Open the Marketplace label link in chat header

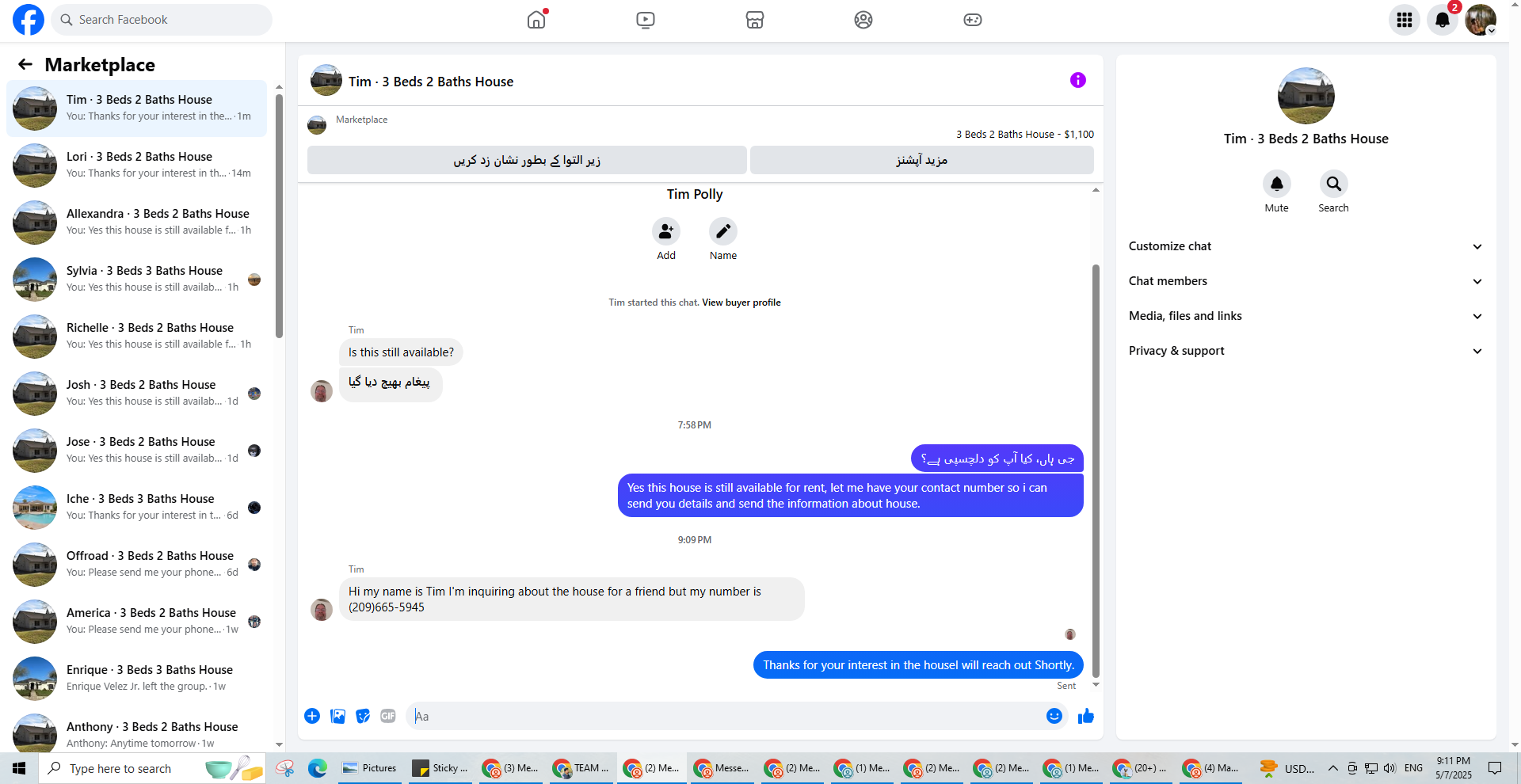tap(361, 120)
